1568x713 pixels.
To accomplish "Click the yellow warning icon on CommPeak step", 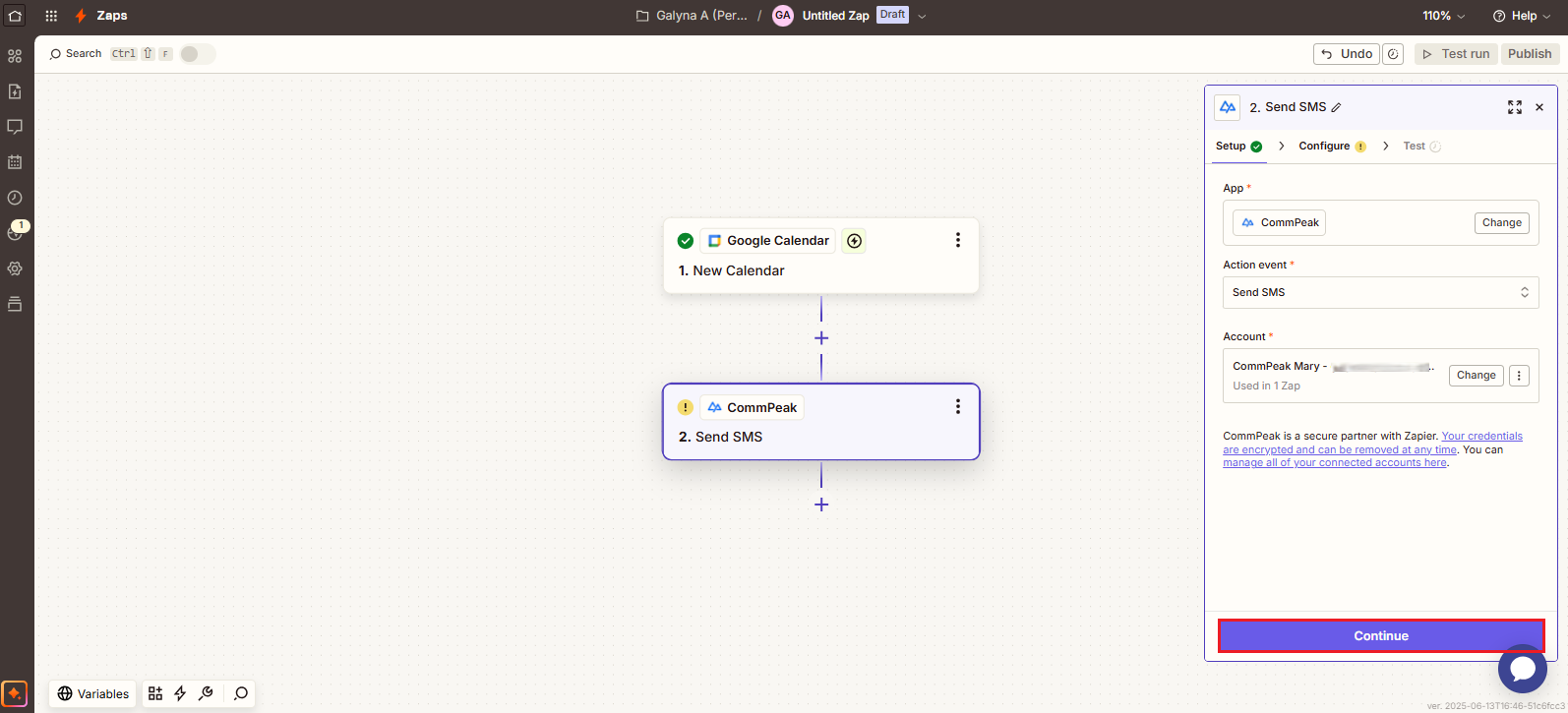I will (686, 407).
